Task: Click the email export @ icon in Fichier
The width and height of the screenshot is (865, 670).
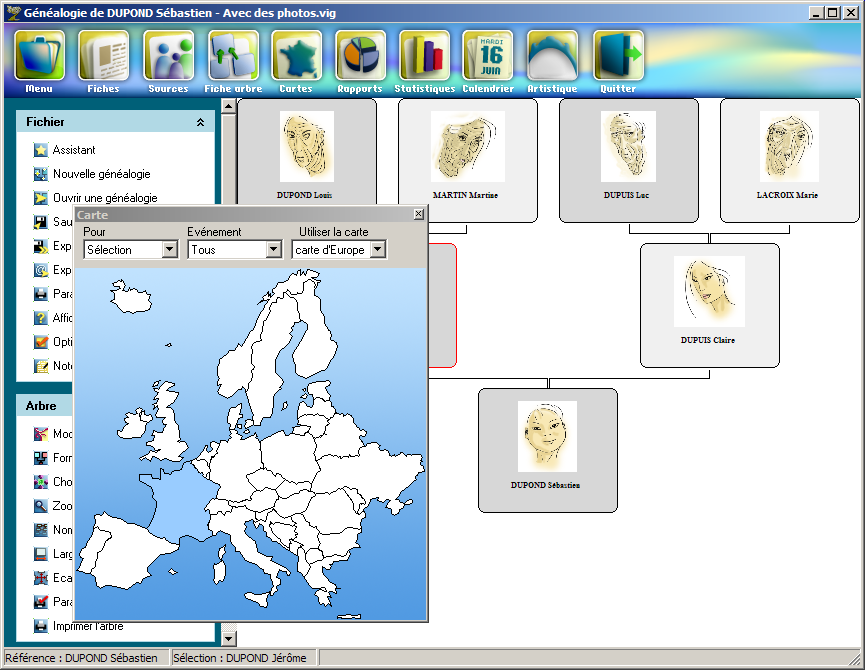Action: pos(41,270)
